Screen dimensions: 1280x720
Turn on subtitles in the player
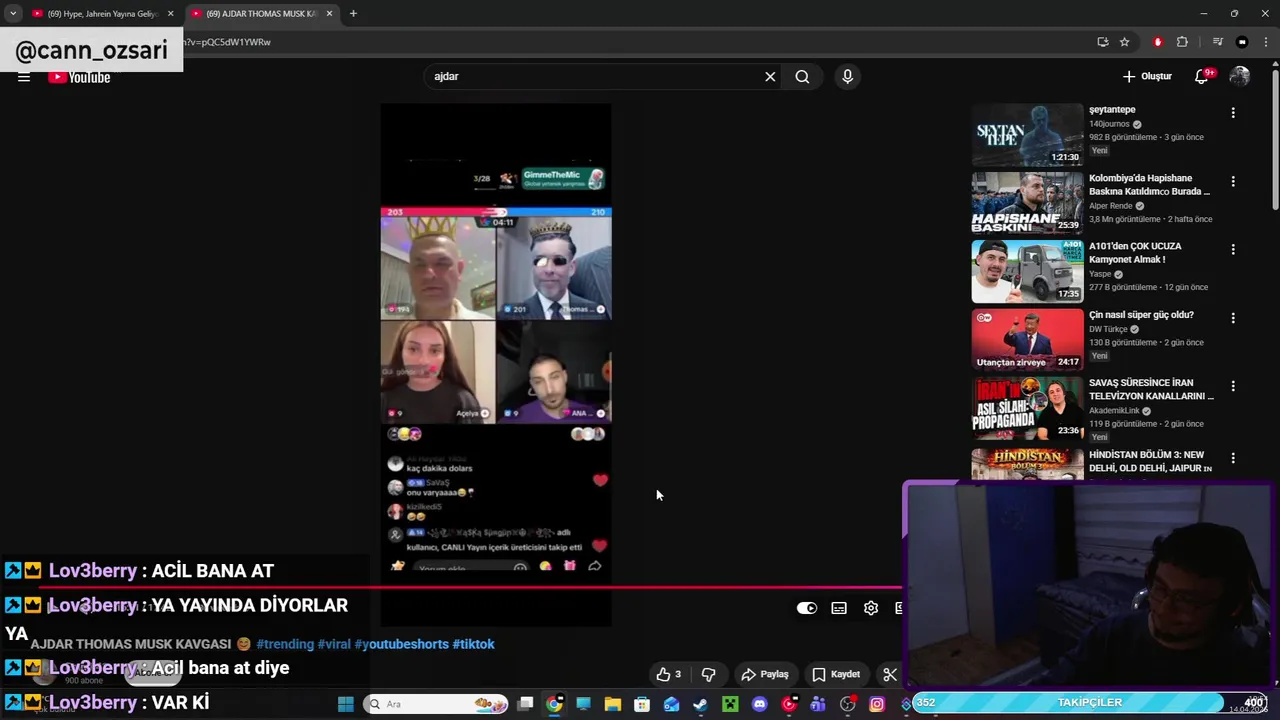[x=839, y=608]
